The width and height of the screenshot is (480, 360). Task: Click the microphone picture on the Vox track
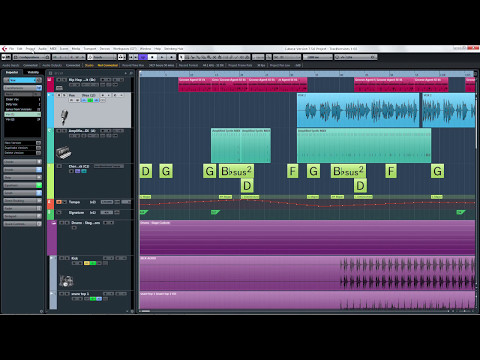[x=64, y=117]
